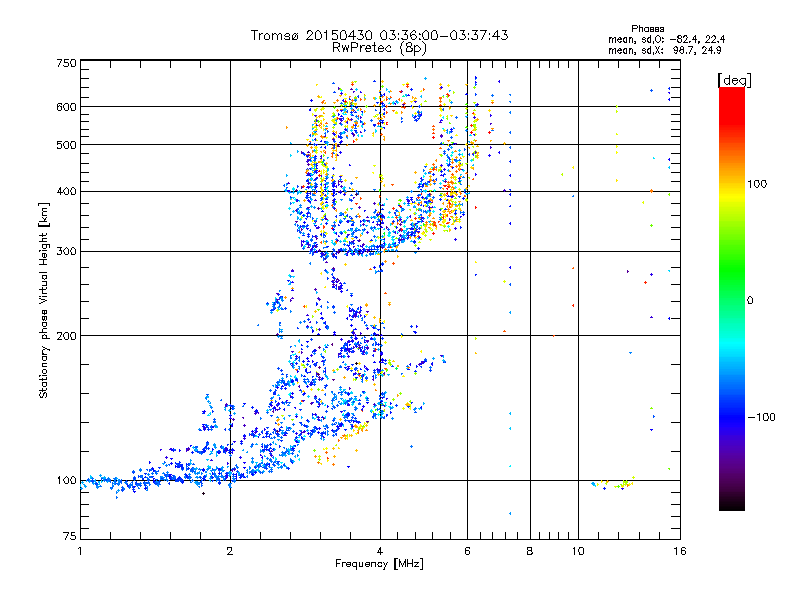Click the x-axis tick label '4'
Image resolution: width=800 pixels, height=600 pixels.
pos(380,551)
